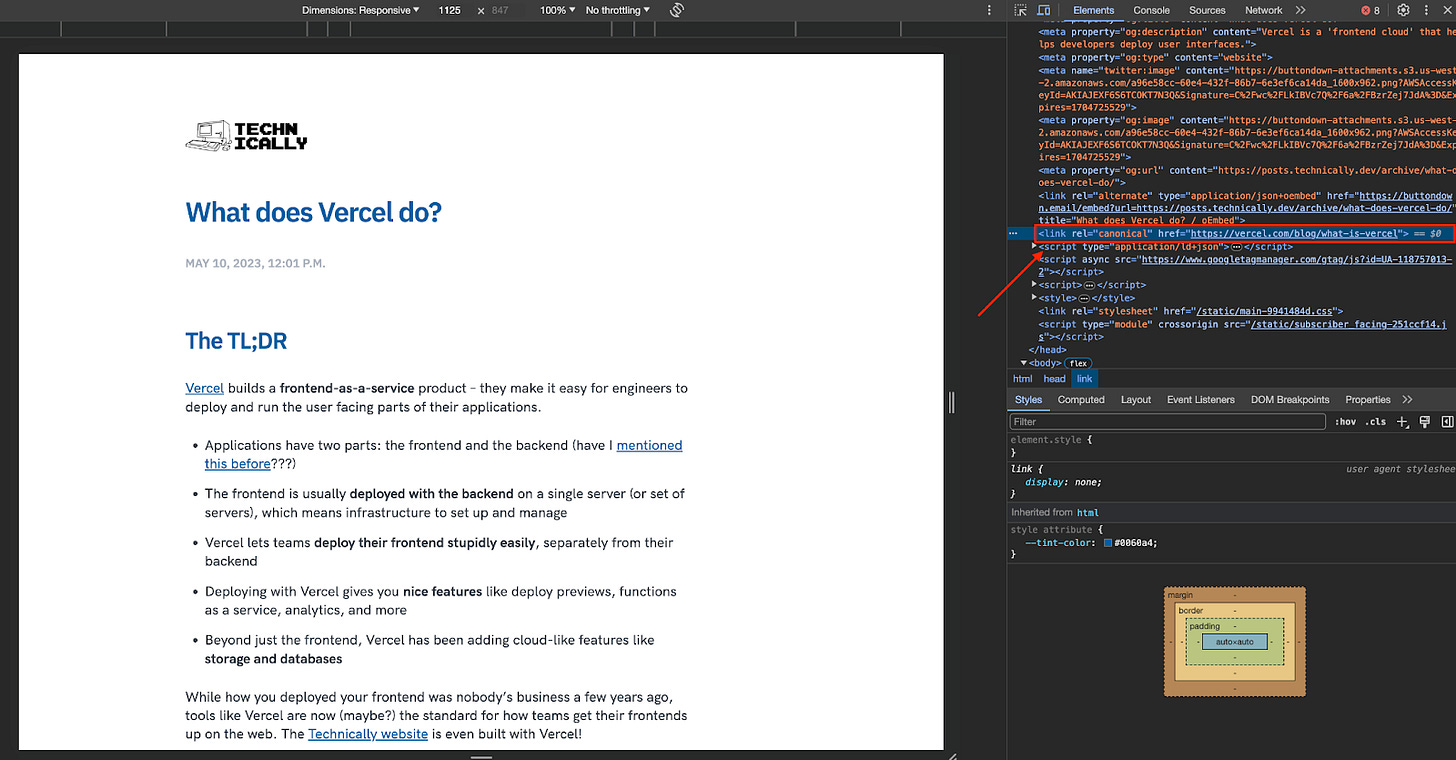Open DevTools customize three-dot menu
1456x760 pixels.
[1427, 10]
